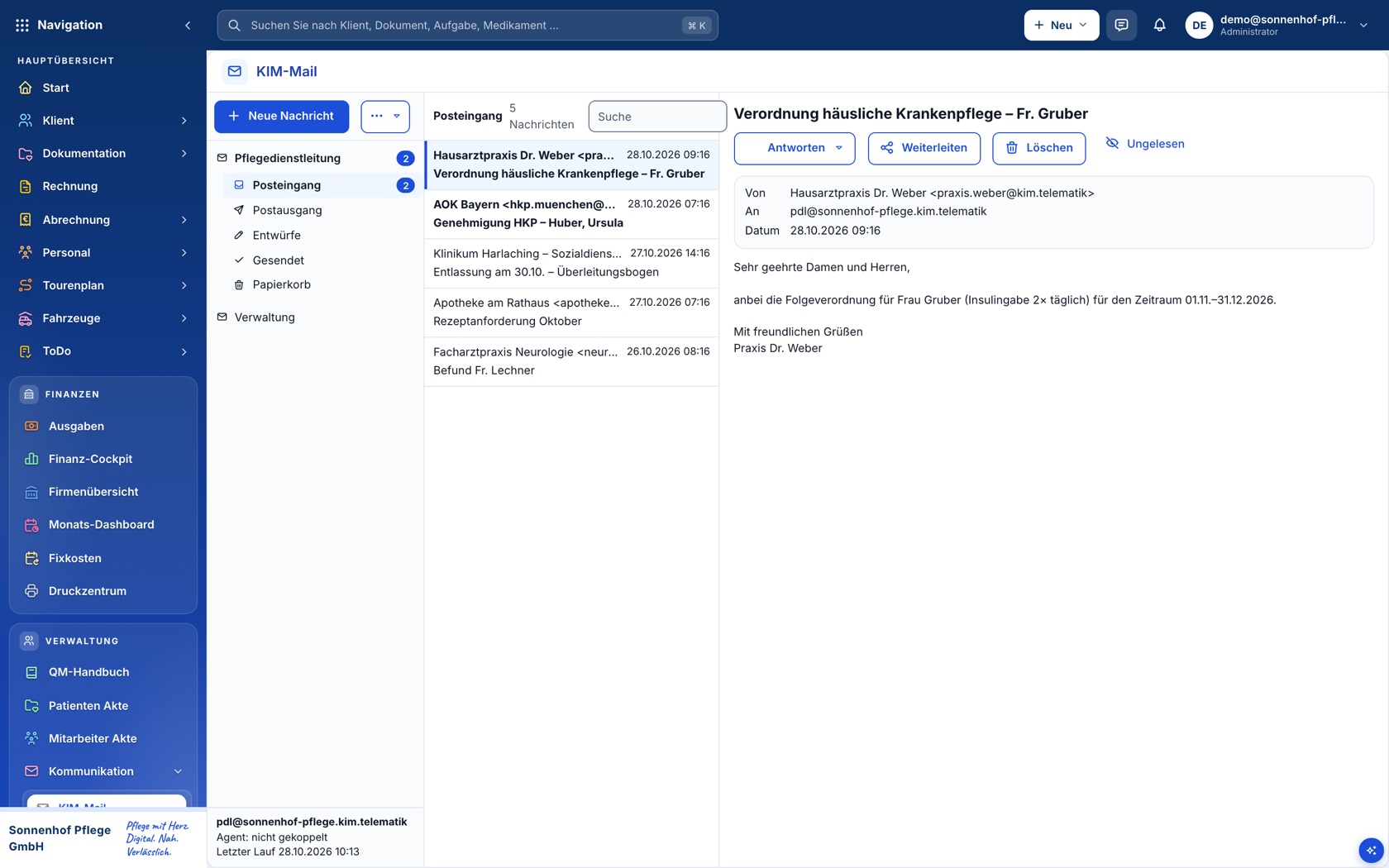Expand the Abrechnung submenu
The width and height of the screenshot is (1389, 868).
tap(184, 220)
